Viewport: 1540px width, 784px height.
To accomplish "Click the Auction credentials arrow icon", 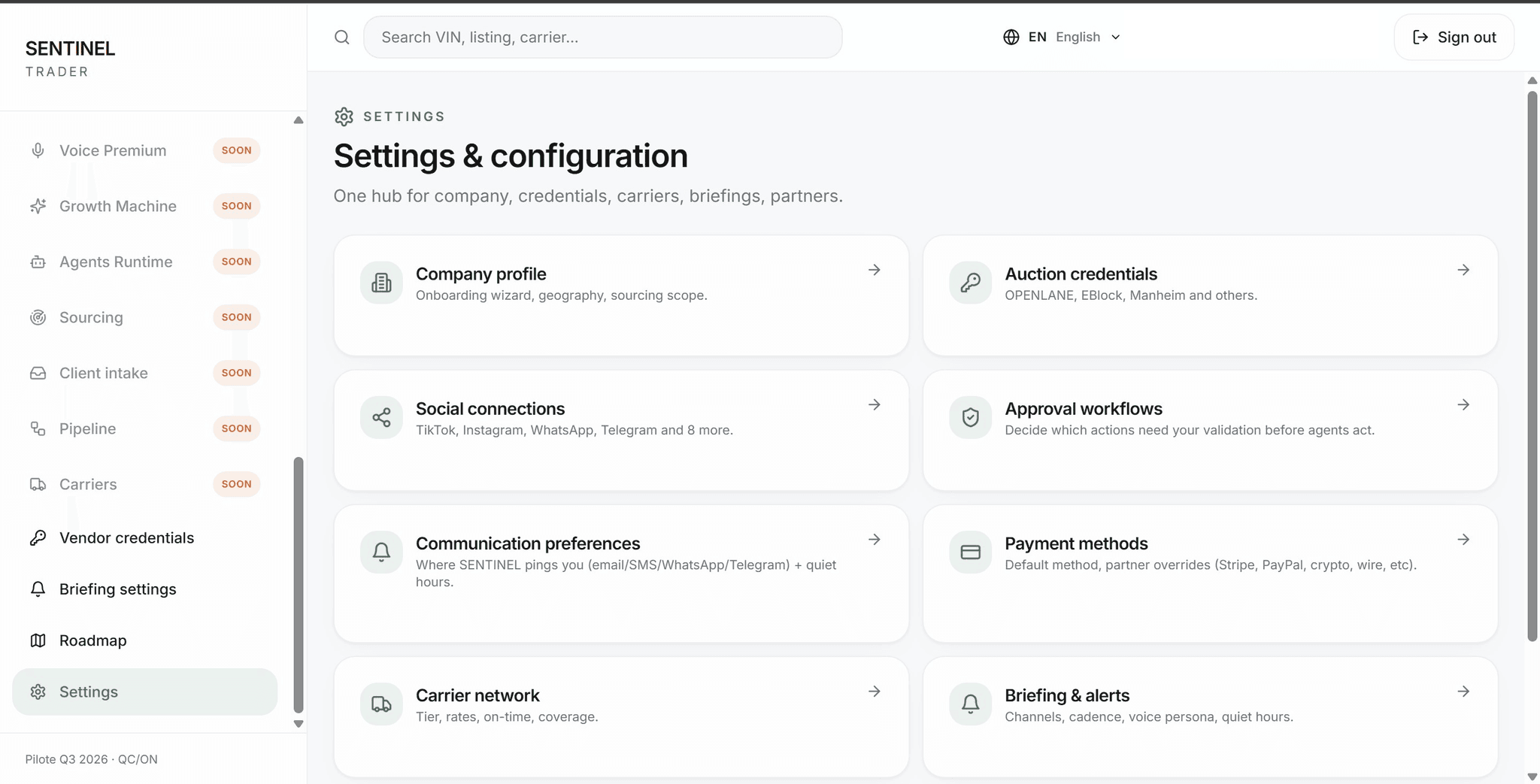I will 1463,270.
